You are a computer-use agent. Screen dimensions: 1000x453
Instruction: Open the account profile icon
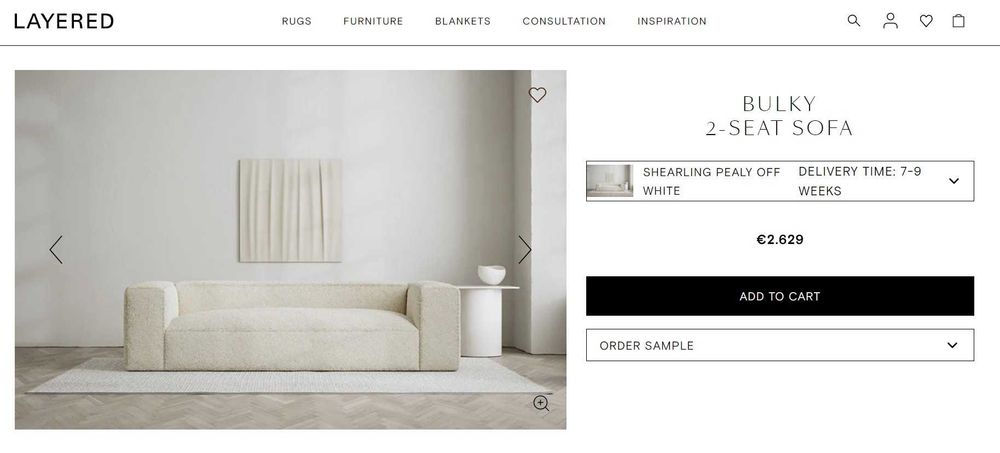tap(890, 21)
